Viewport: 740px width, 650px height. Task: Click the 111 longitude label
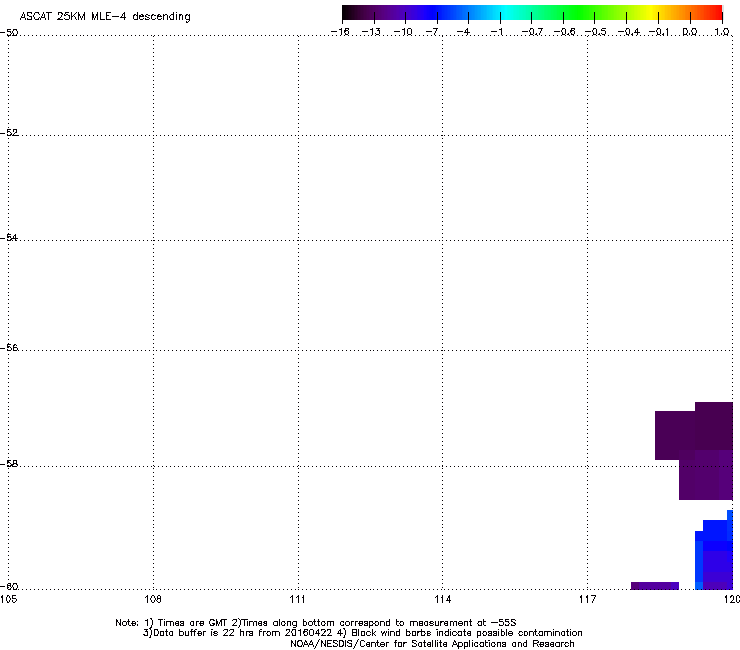coord(298,599)
